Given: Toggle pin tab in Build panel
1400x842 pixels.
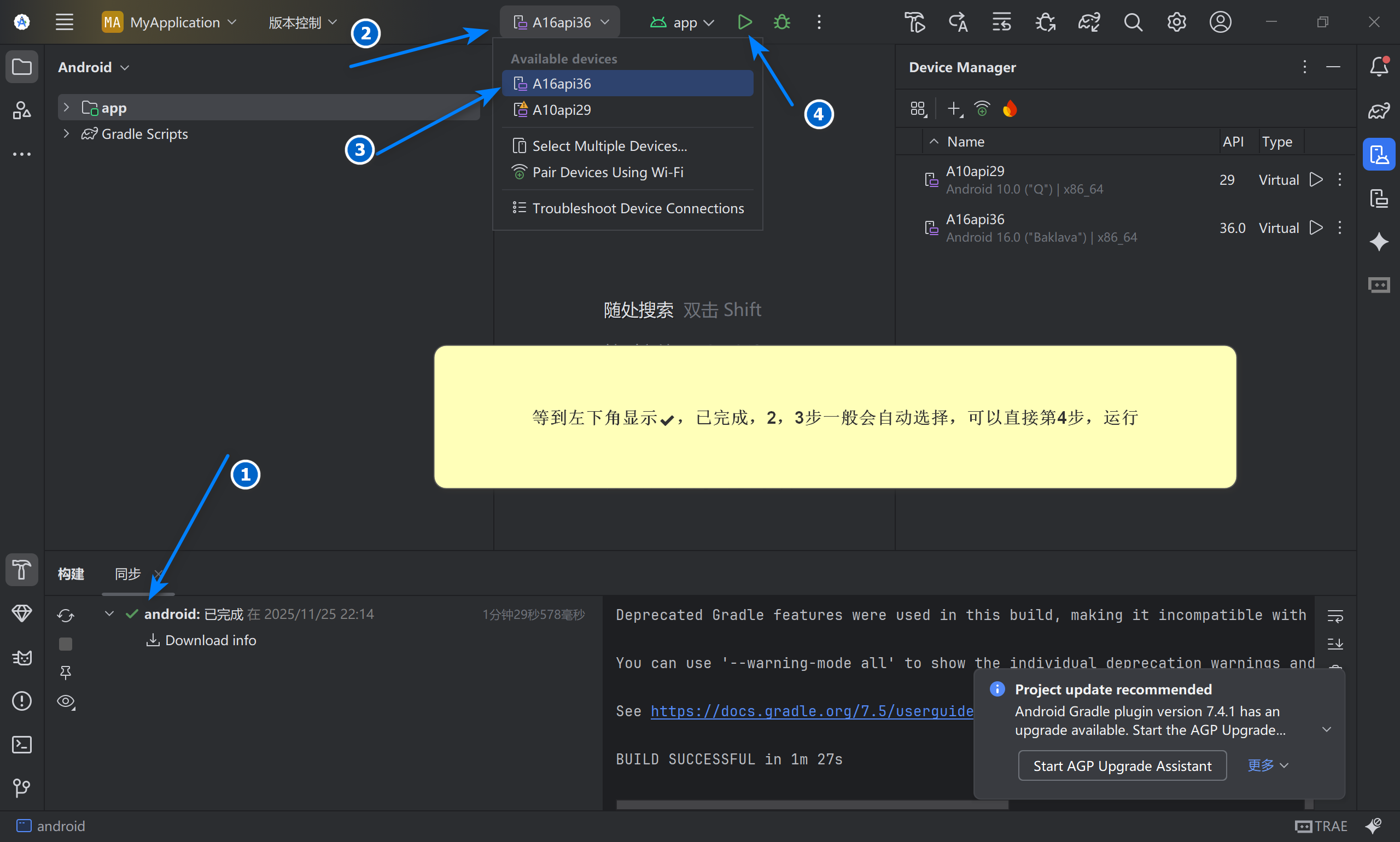Looking at the screenshot, I should (66, 673).
